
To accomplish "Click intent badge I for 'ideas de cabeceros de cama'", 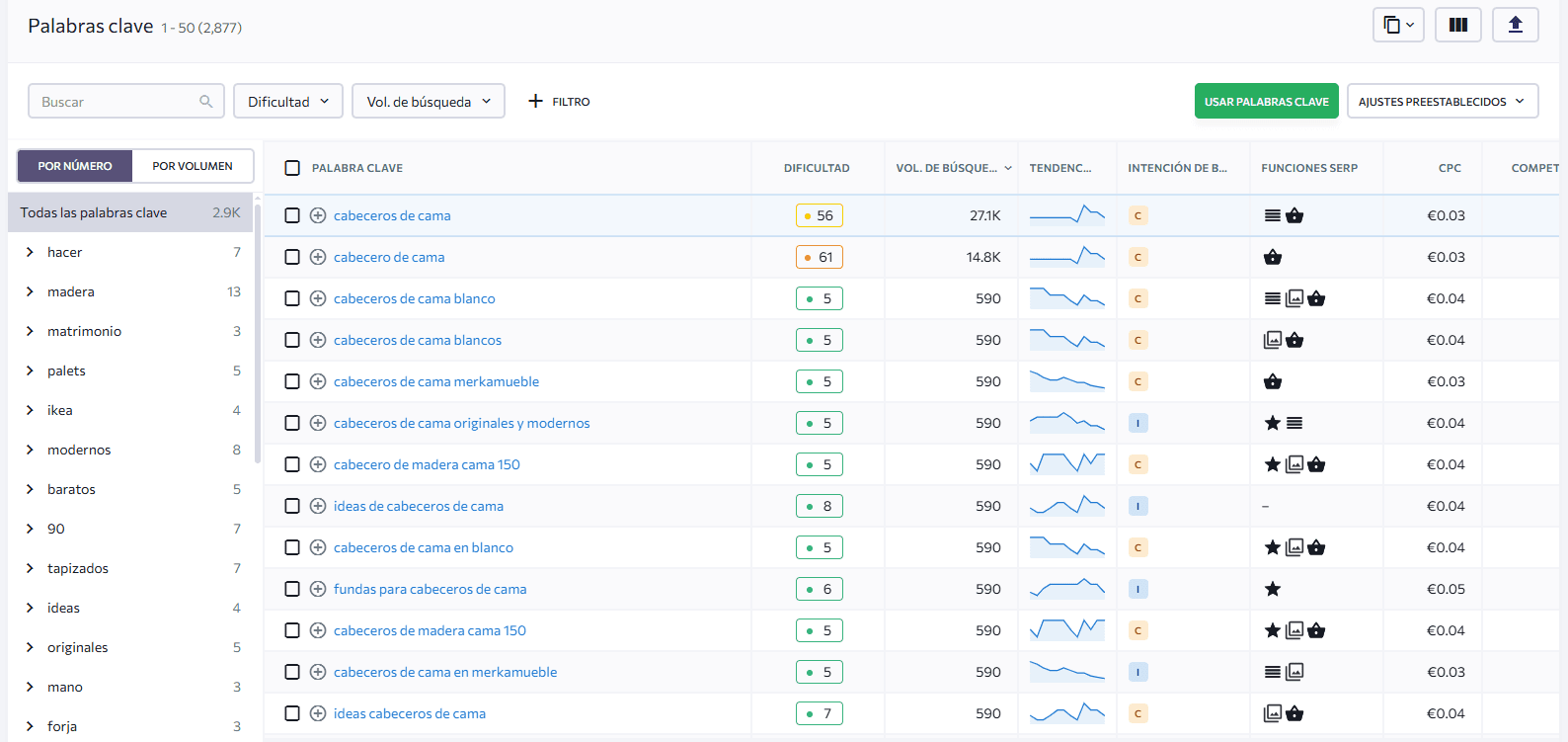I will point(1137,506).
